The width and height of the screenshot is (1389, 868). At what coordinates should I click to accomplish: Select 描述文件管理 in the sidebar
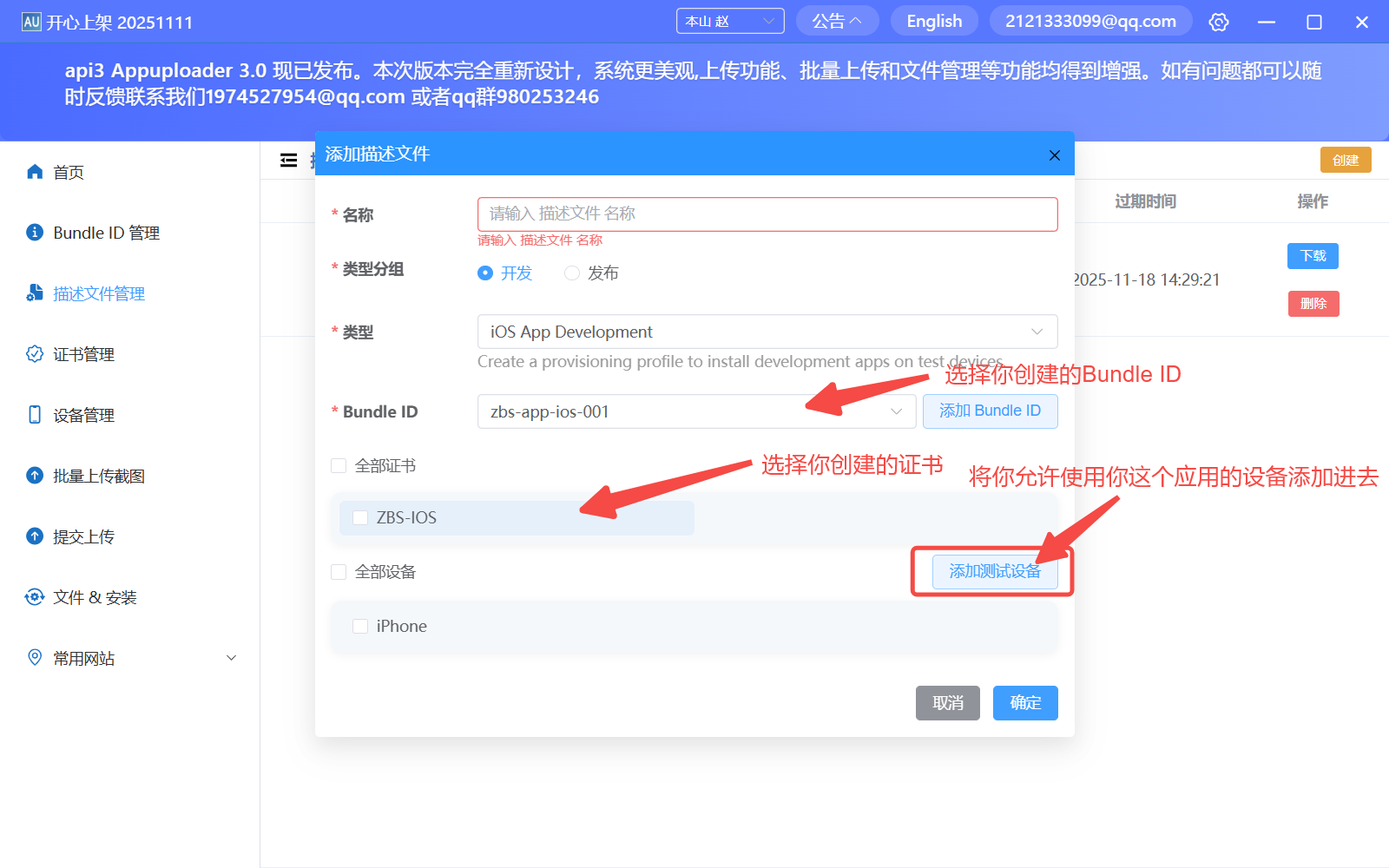(97, 293)
